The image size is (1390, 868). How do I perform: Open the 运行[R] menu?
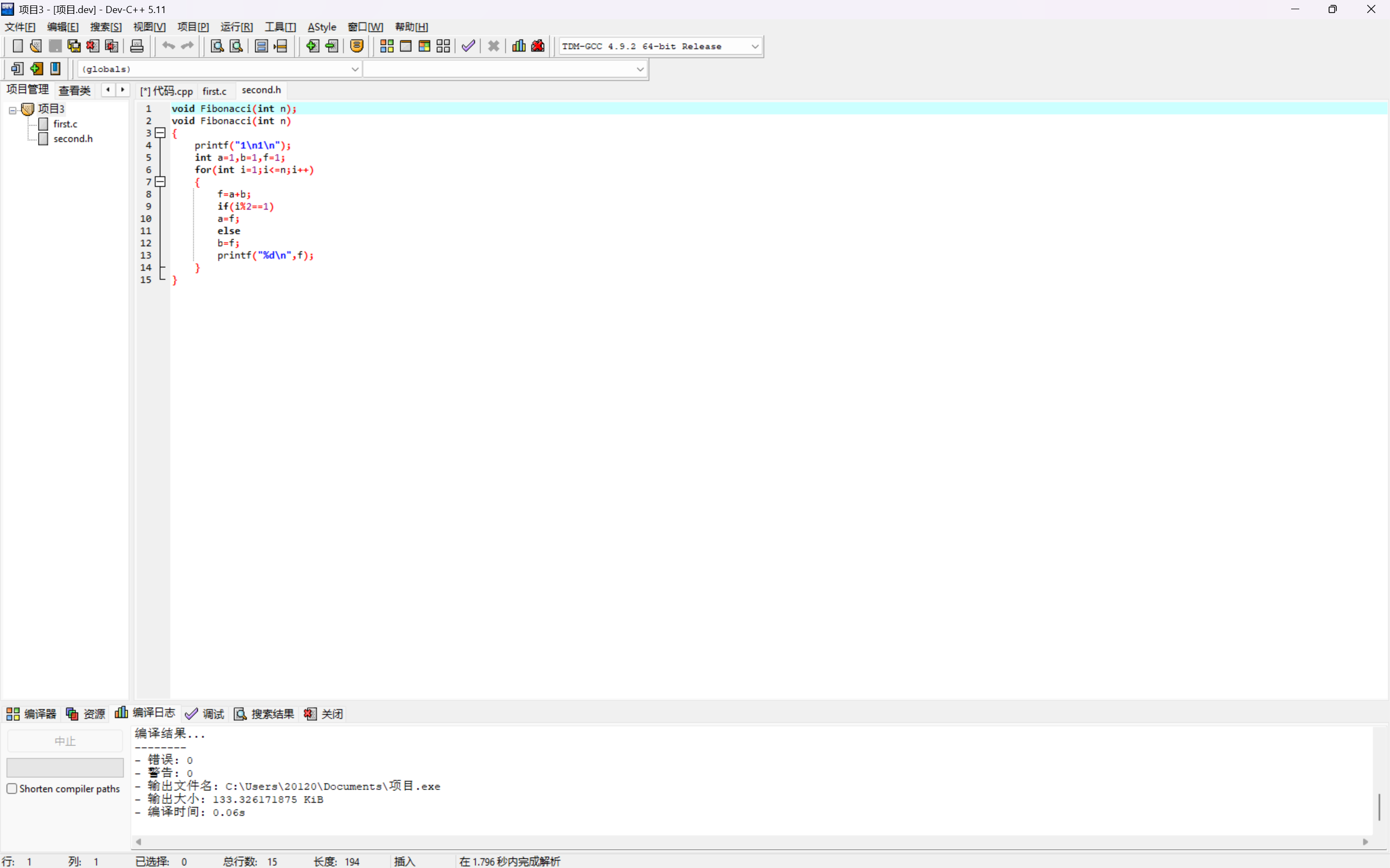pos(236,27)
